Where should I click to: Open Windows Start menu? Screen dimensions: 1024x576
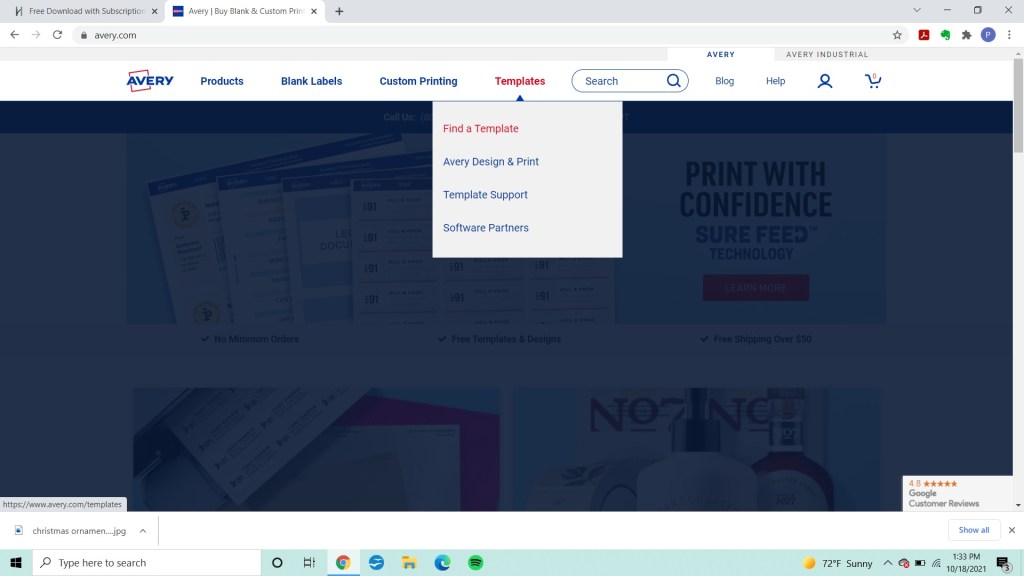(16, 562)
